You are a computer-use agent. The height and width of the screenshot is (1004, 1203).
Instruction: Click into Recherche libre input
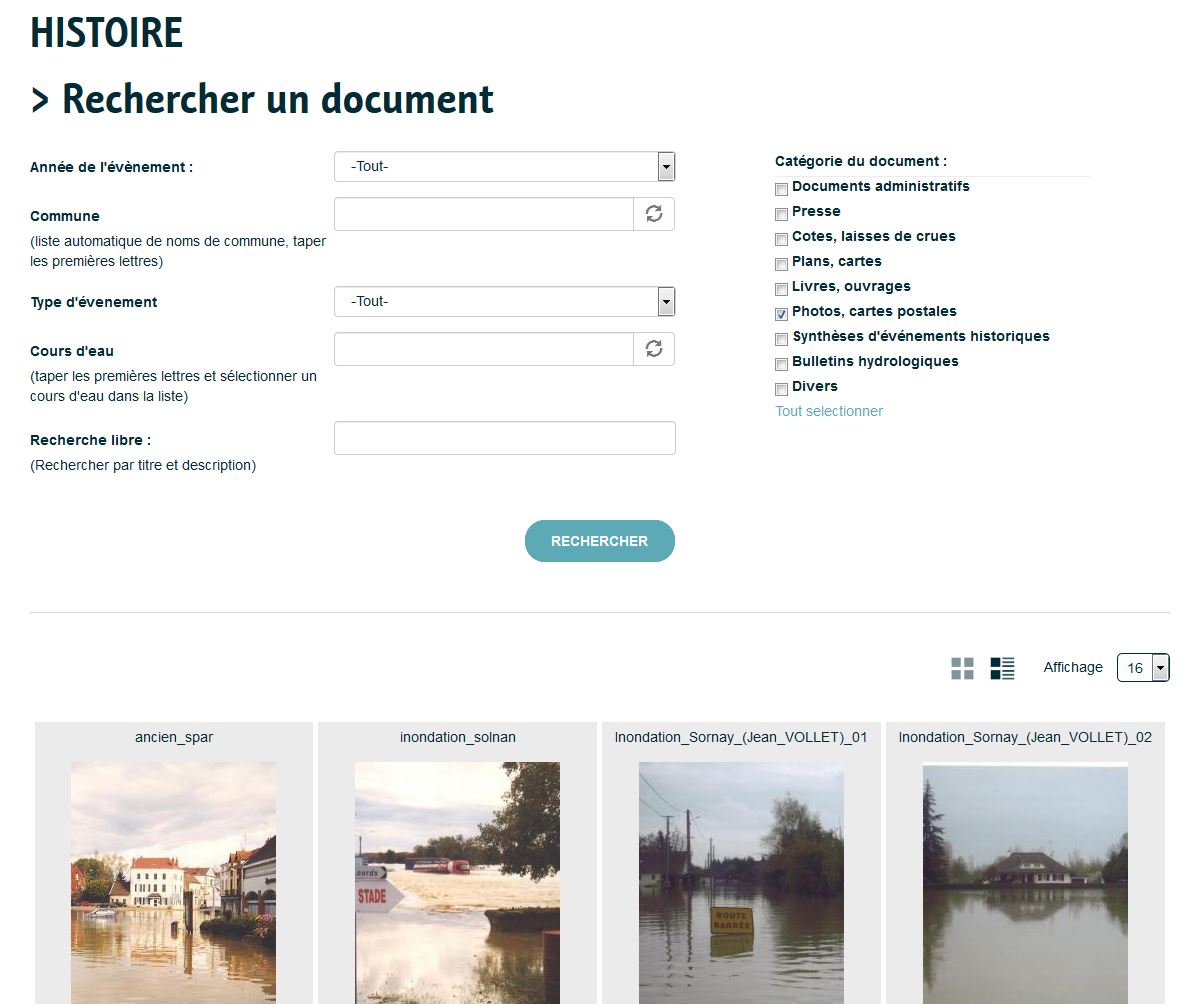505,438
